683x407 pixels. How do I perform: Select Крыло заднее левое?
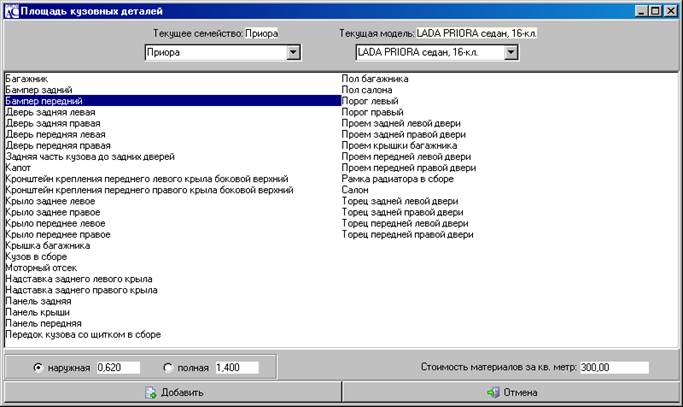point(50,201)
